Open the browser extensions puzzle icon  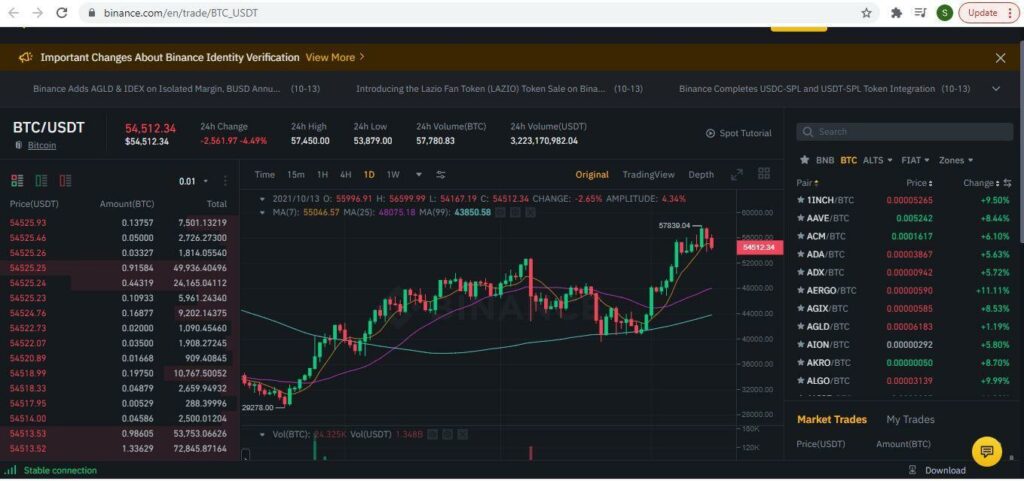897,12
